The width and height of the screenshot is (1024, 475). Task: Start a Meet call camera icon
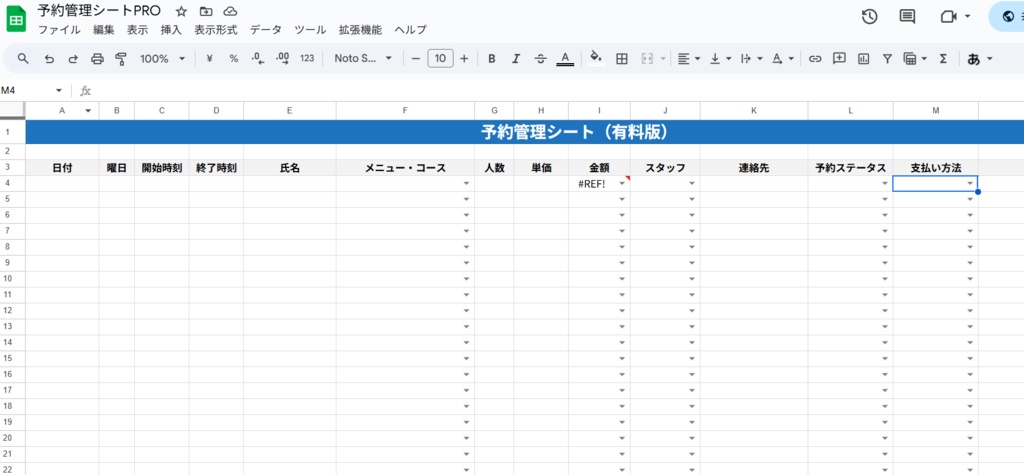click(x=948, y=16)
